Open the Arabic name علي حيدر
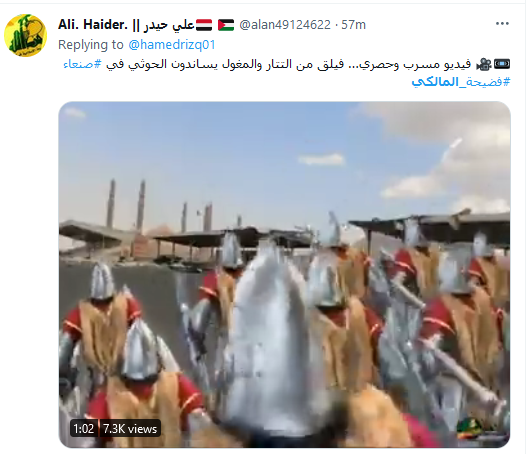The height and width of the screenshot is (454, 527). 169,25
